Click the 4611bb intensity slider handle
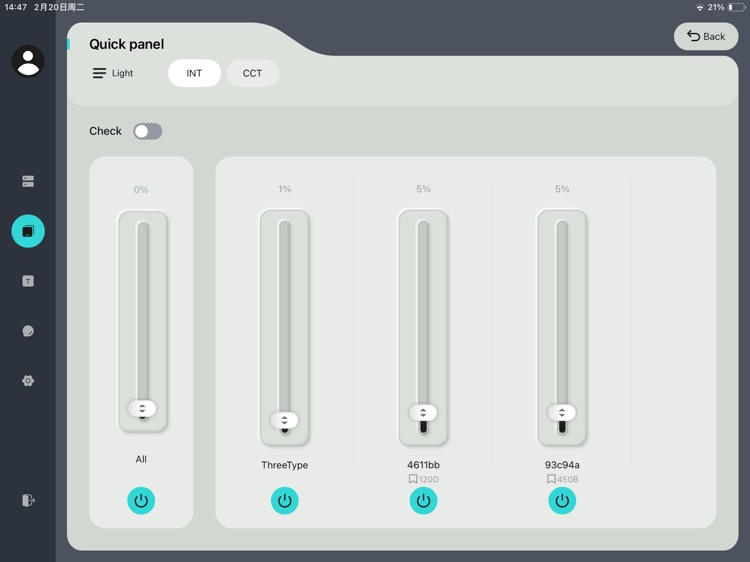 [x=423, y=412]
